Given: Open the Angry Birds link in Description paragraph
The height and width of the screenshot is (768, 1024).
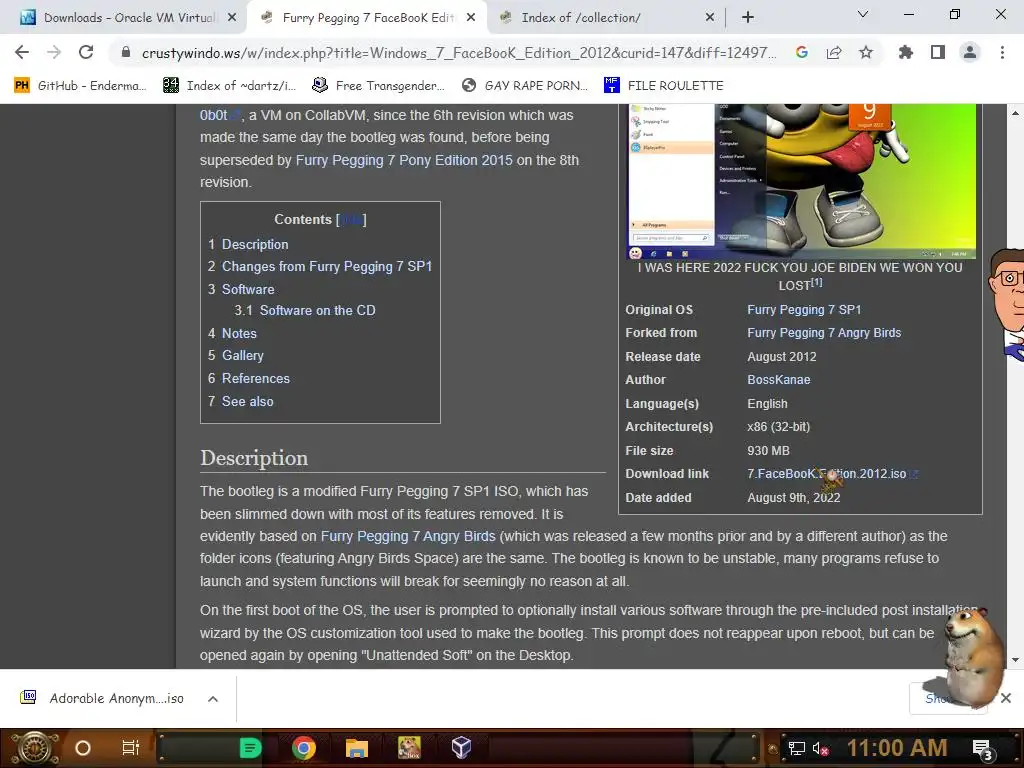Looking at the screenshot, I should (408, 536).
